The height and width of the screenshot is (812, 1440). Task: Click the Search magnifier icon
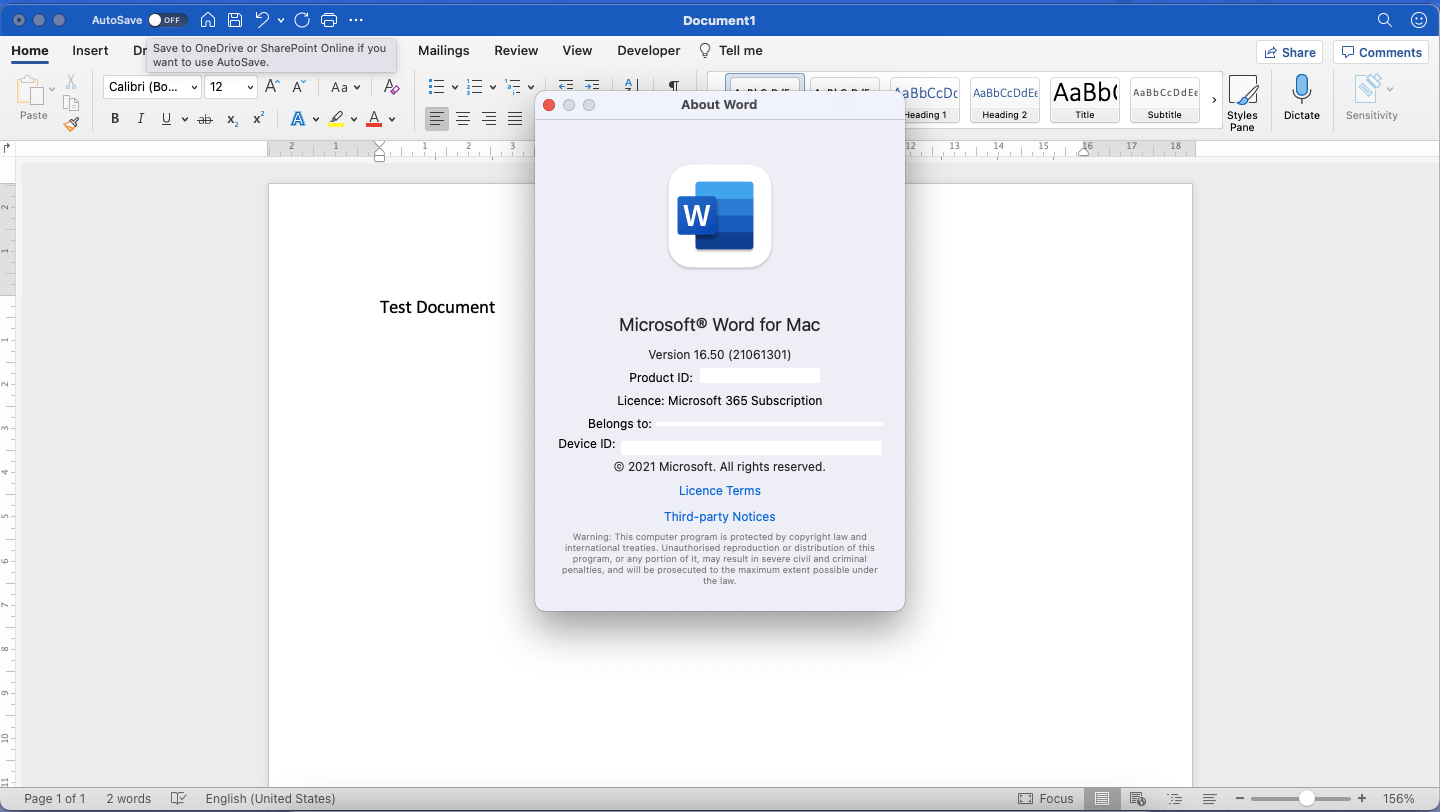1385,20
